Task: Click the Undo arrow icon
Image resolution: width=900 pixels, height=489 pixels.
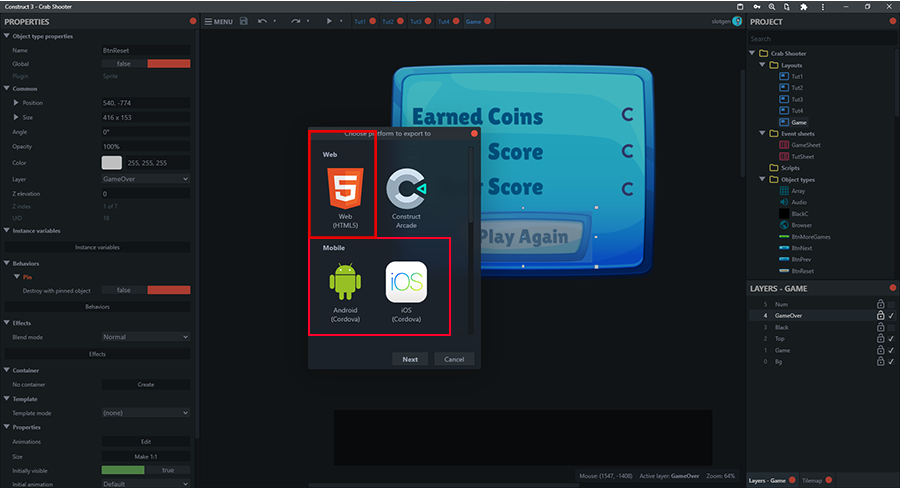Action: [x=262, y=21]
